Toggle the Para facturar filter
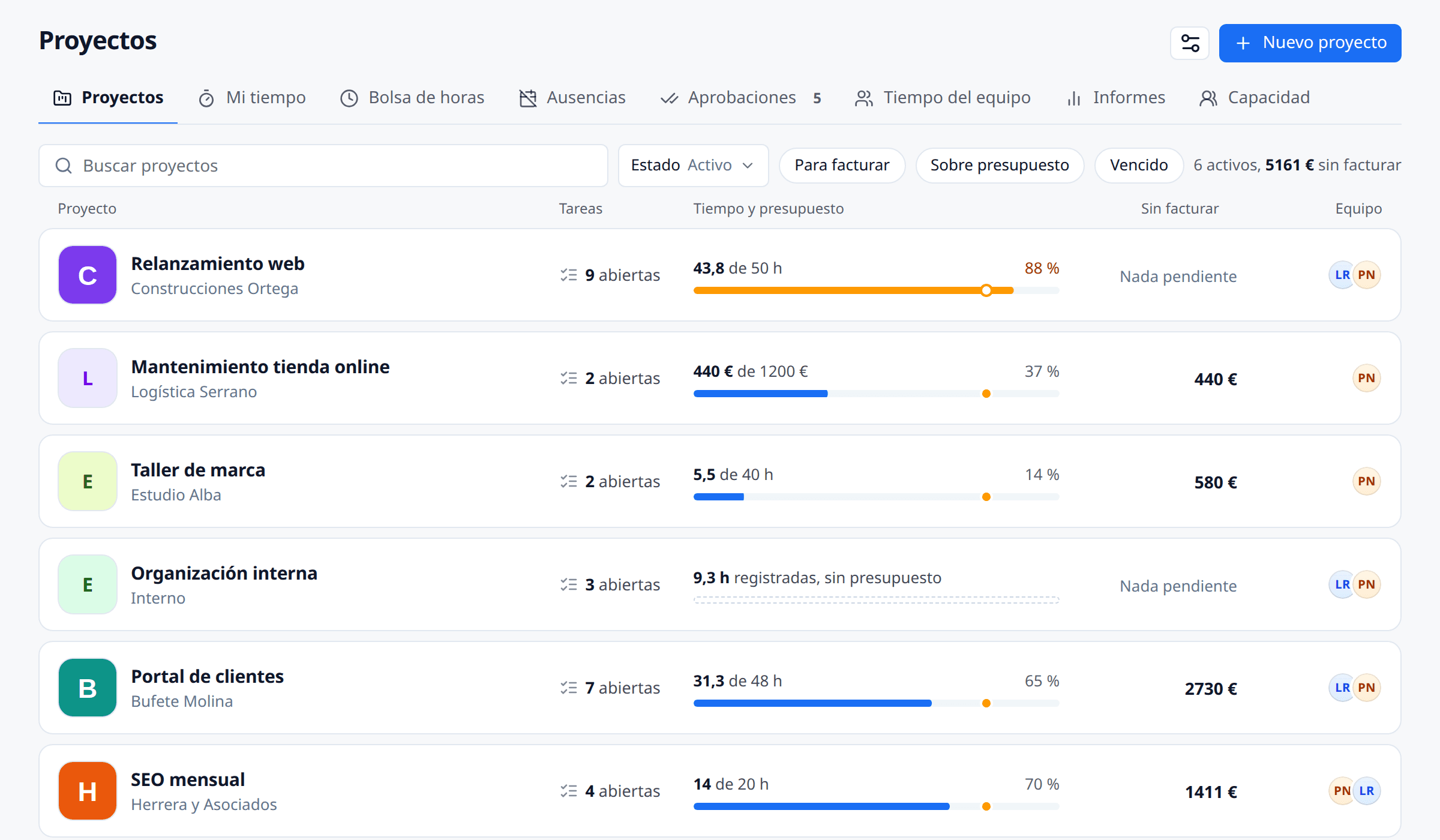This screenshot has height=840, width=1440. coord(842,166)
